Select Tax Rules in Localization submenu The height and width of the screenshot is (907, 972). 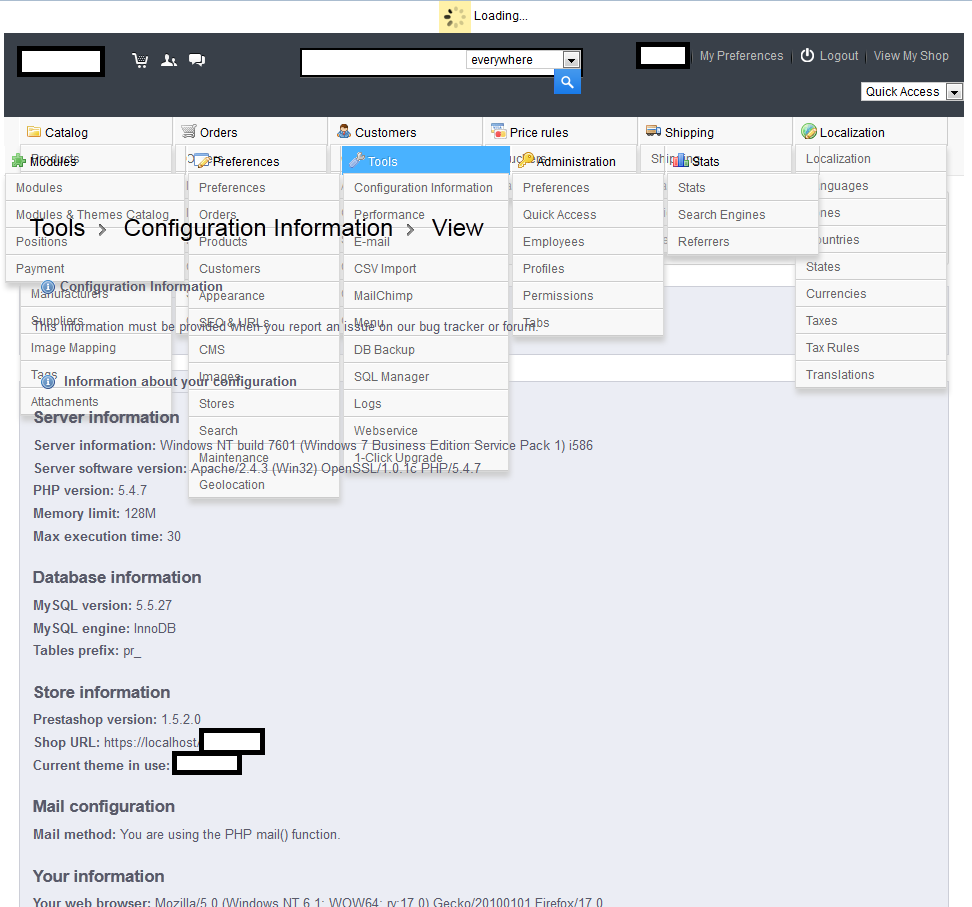[x=871, y=348]
